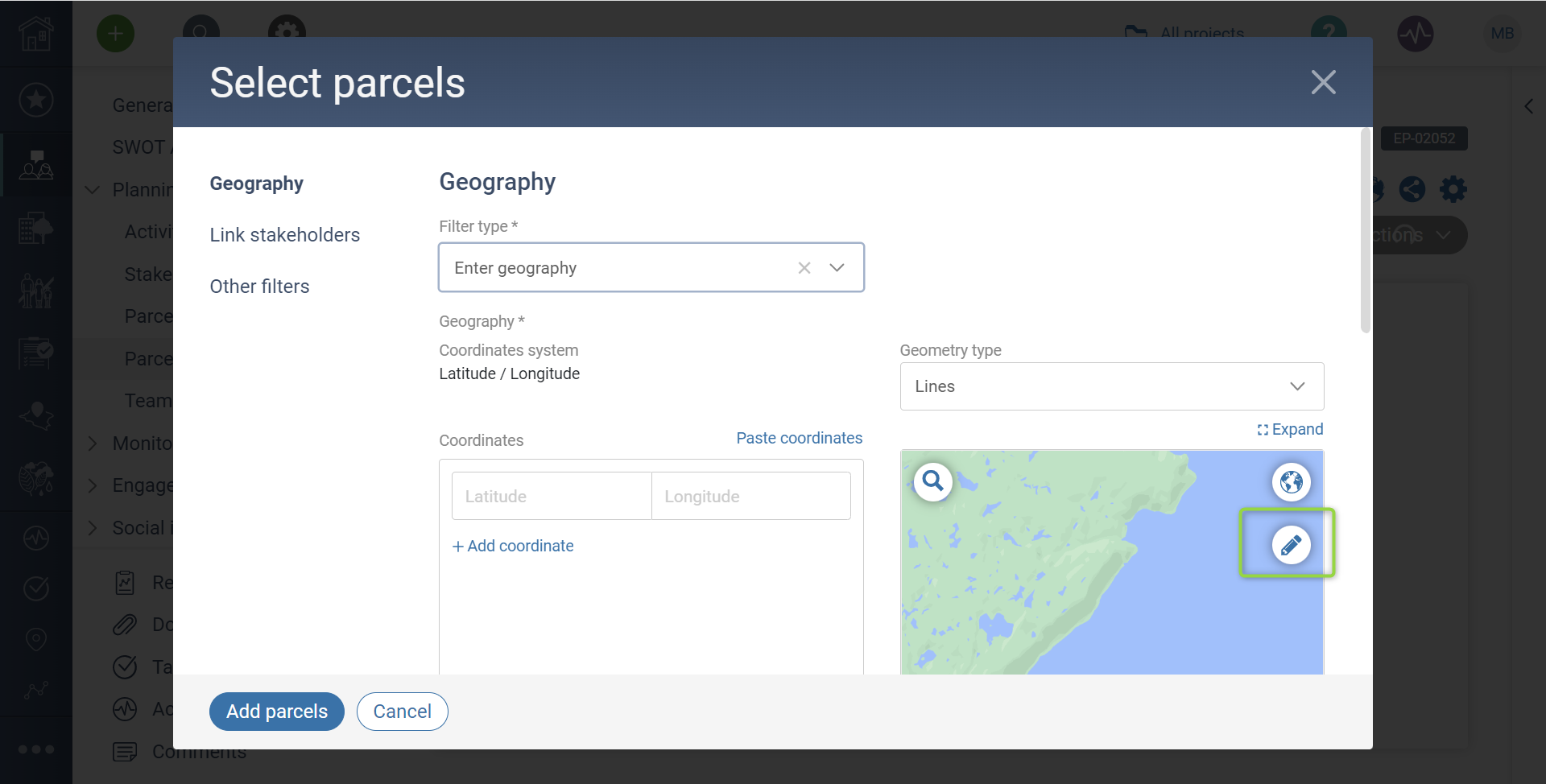Click the magnifier search icon on map
Image resolution: width=1546 pixels, height=784 pixels.
[x=933, y=481]
